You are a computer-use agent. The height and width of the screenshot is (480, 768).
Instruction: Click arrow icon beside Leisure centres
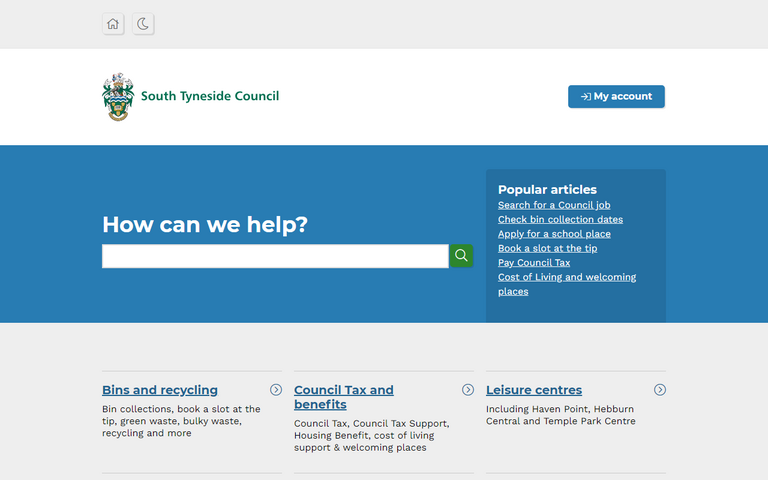pos(660,390)
